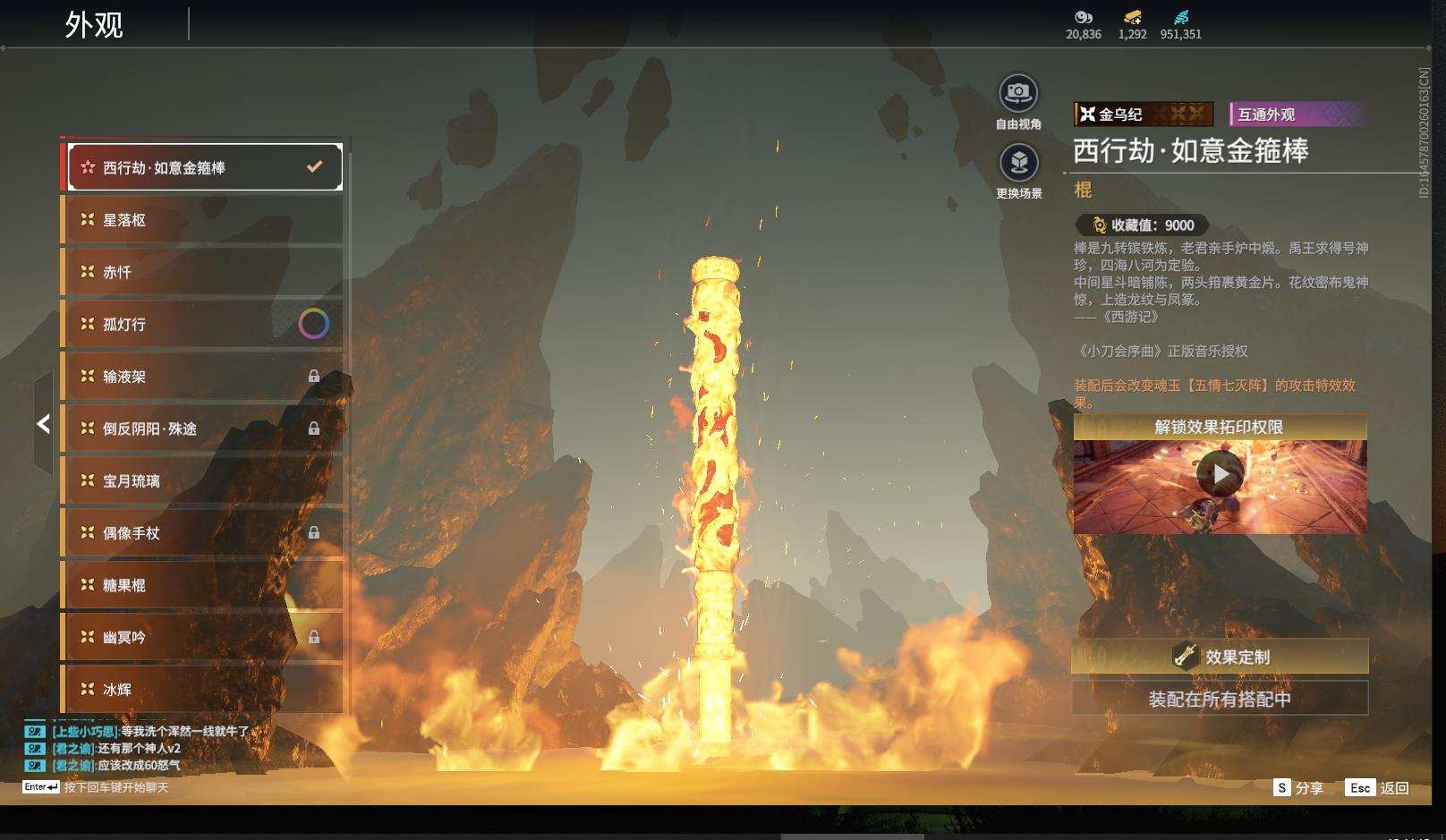Click the weapon type label 棍

pyautogui.click(x=1083, y=190)
